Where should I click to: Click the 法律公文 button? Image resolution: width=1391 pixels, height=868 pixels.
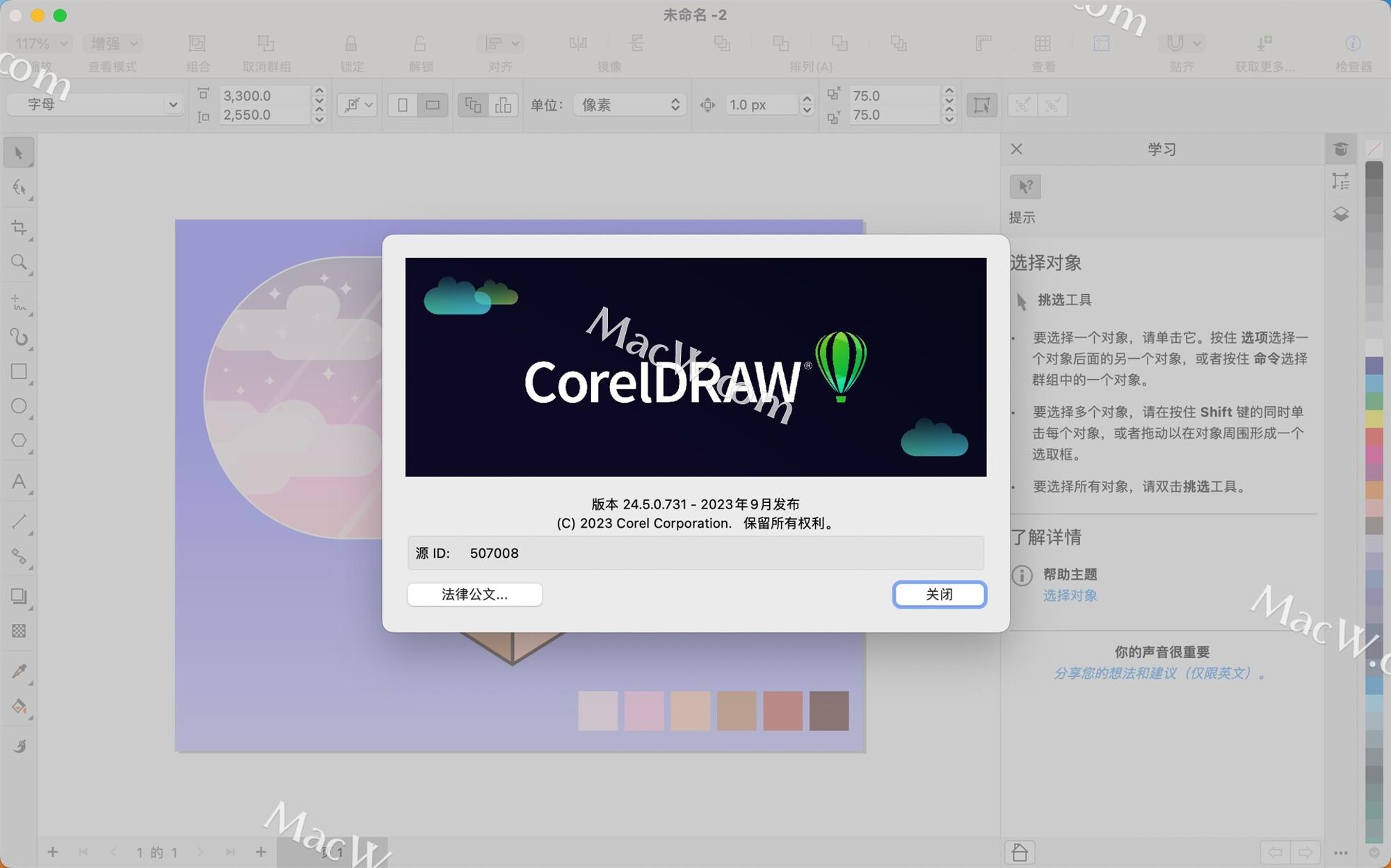click(x=474, y=594)
